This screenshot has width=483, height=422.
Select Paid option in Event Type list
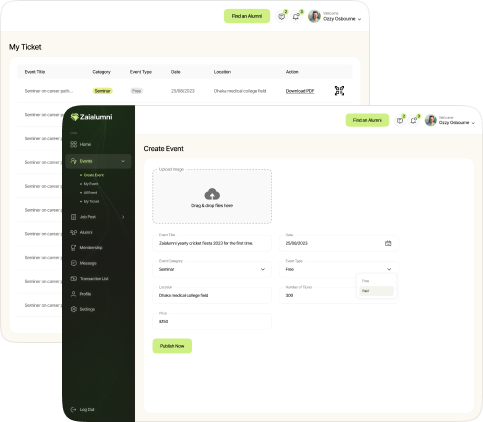click(377, 291)
